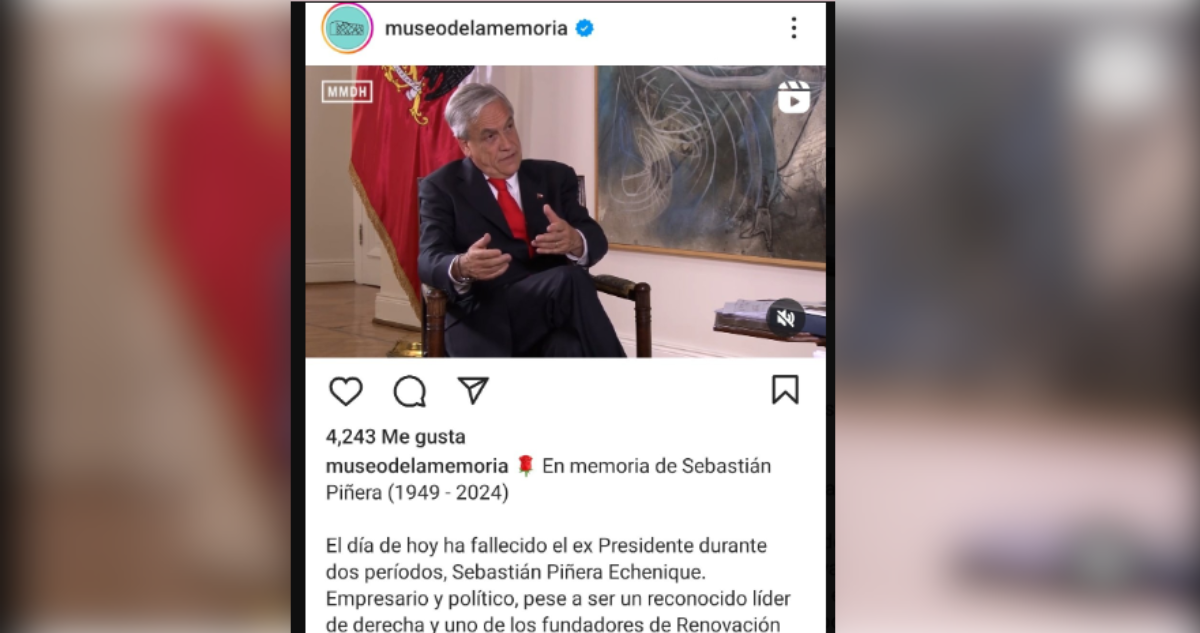The width and height of the screenshot is (1200, 633).
Task: Click the paragraph starting 'El día de hoy'
Action: pyautogui.click(x=558, y=586)
